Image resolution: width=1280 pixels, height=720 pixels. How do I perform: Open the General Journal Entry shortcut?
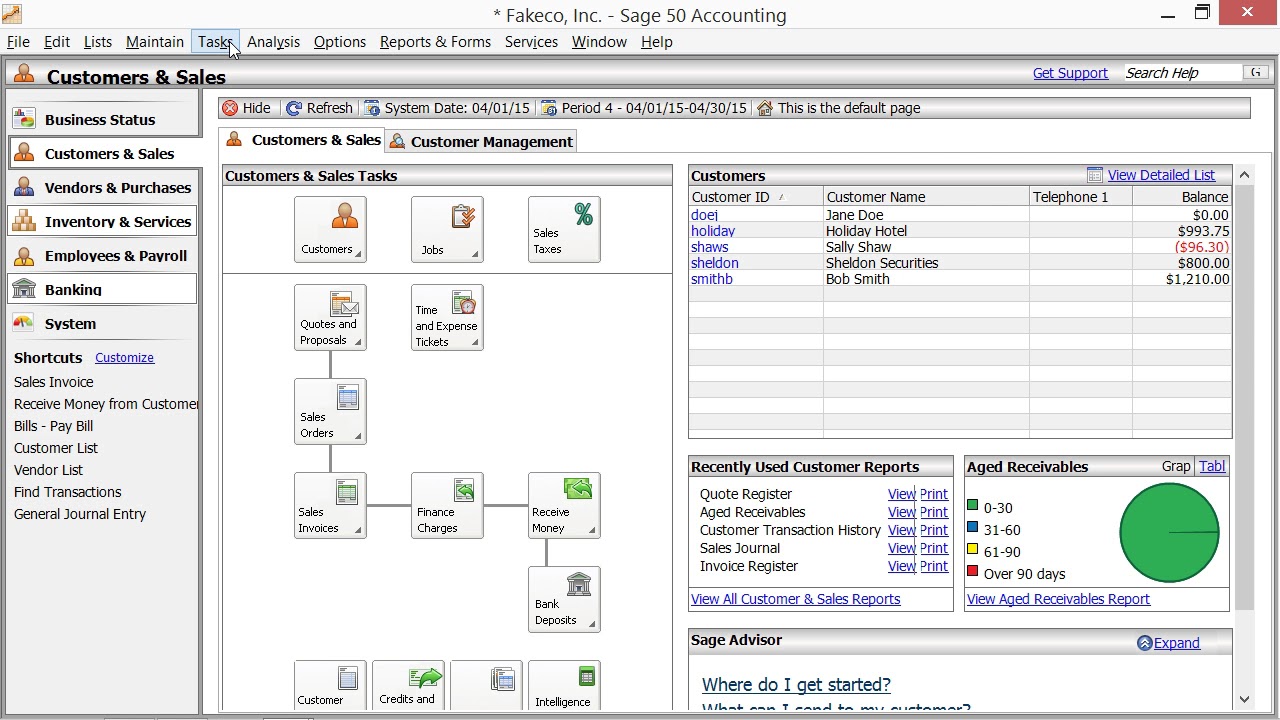(80, 514)
